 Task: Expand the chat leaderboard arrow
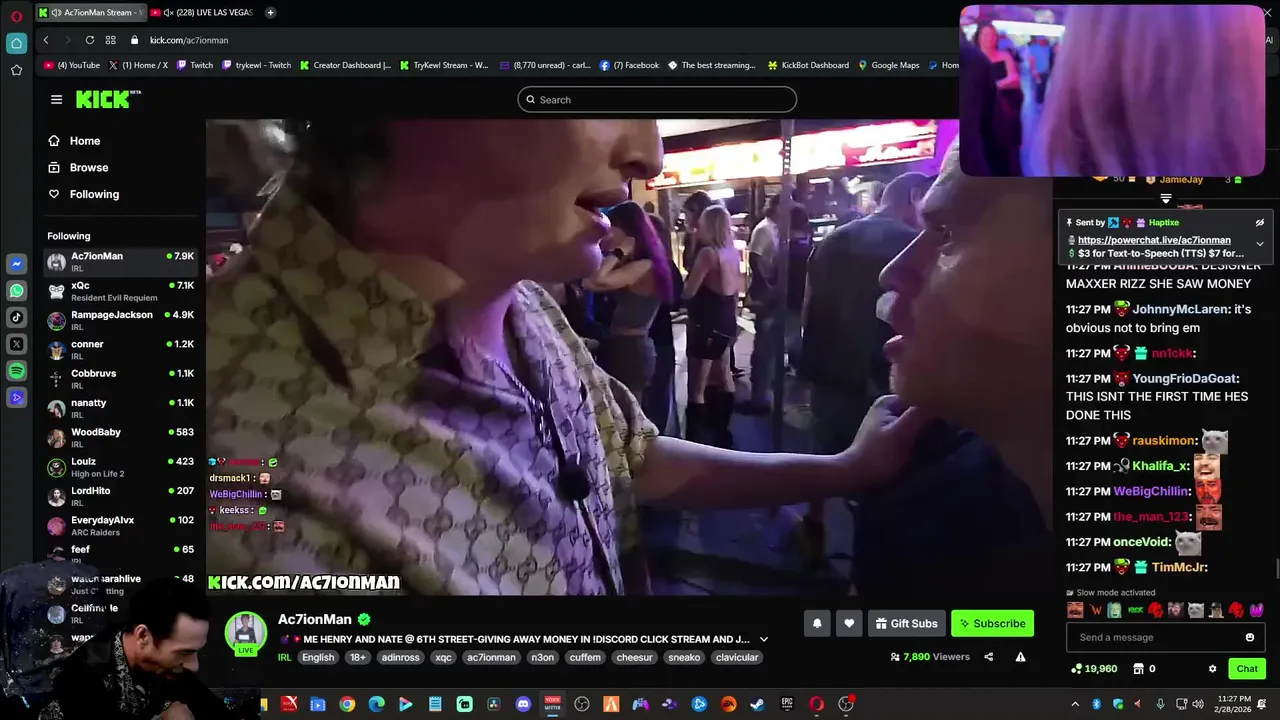(1165, 199)
